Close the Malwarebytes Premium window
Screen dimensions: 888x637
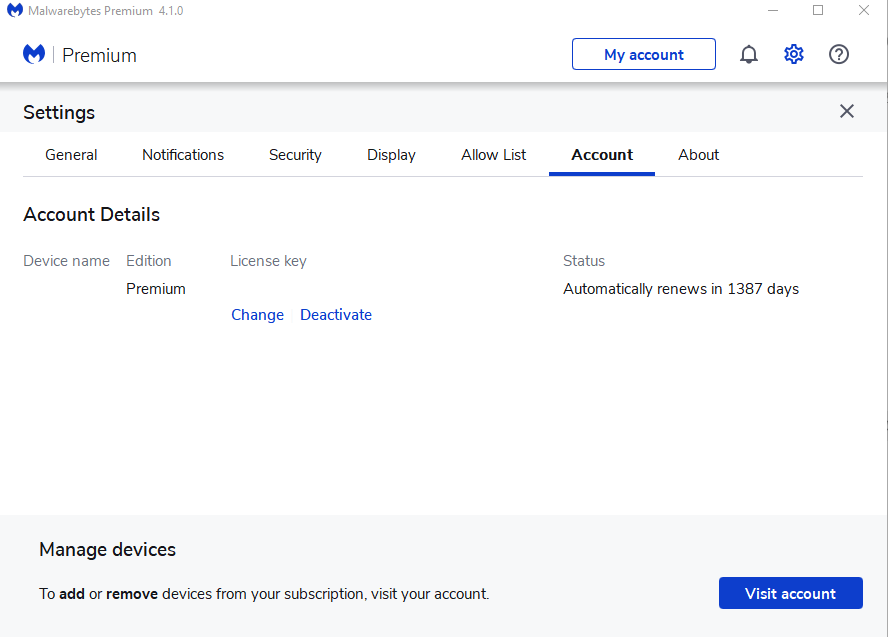(x=864, y=11)
